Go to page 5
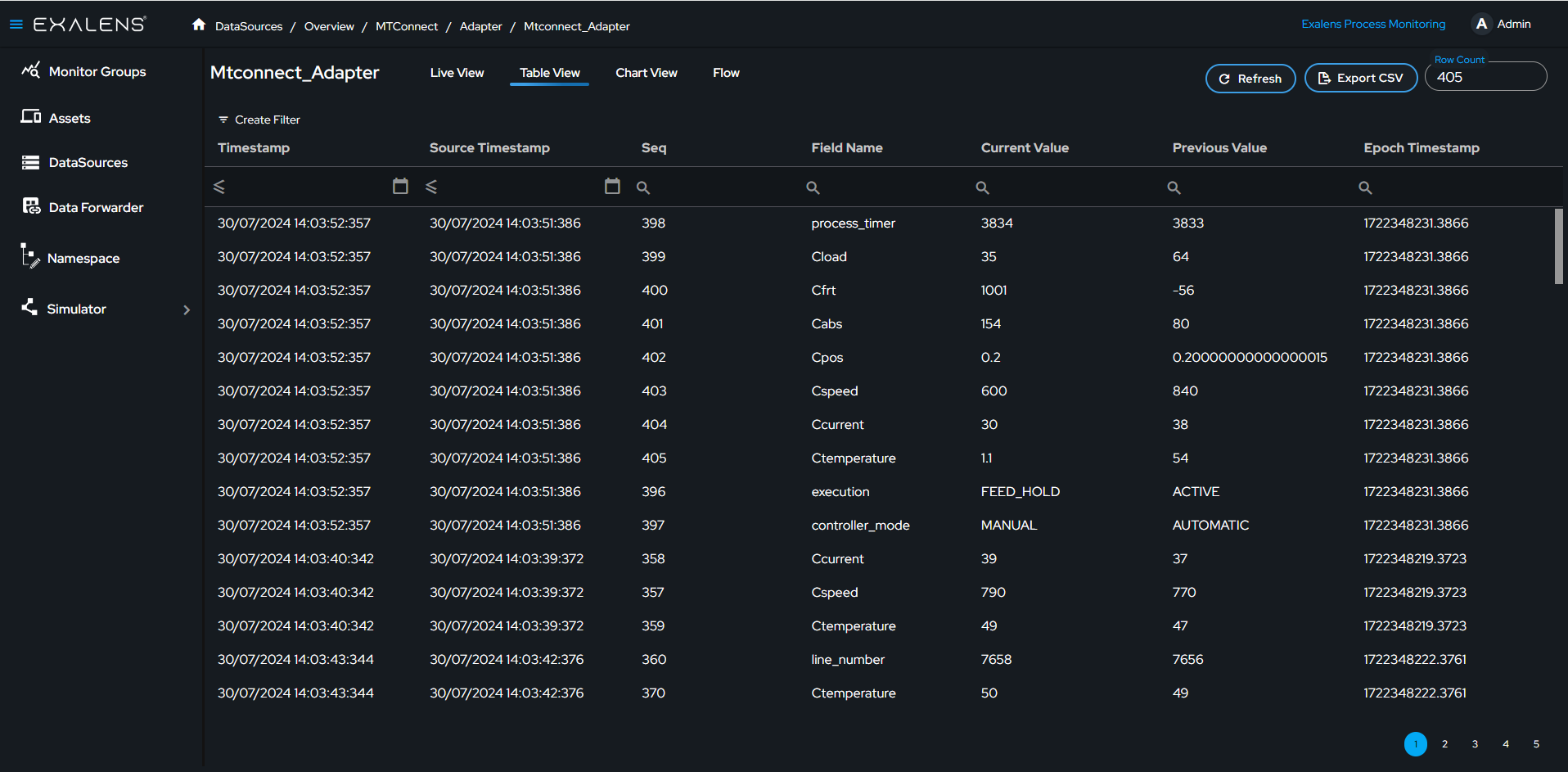1568x772 pixels. (1536, 744)
